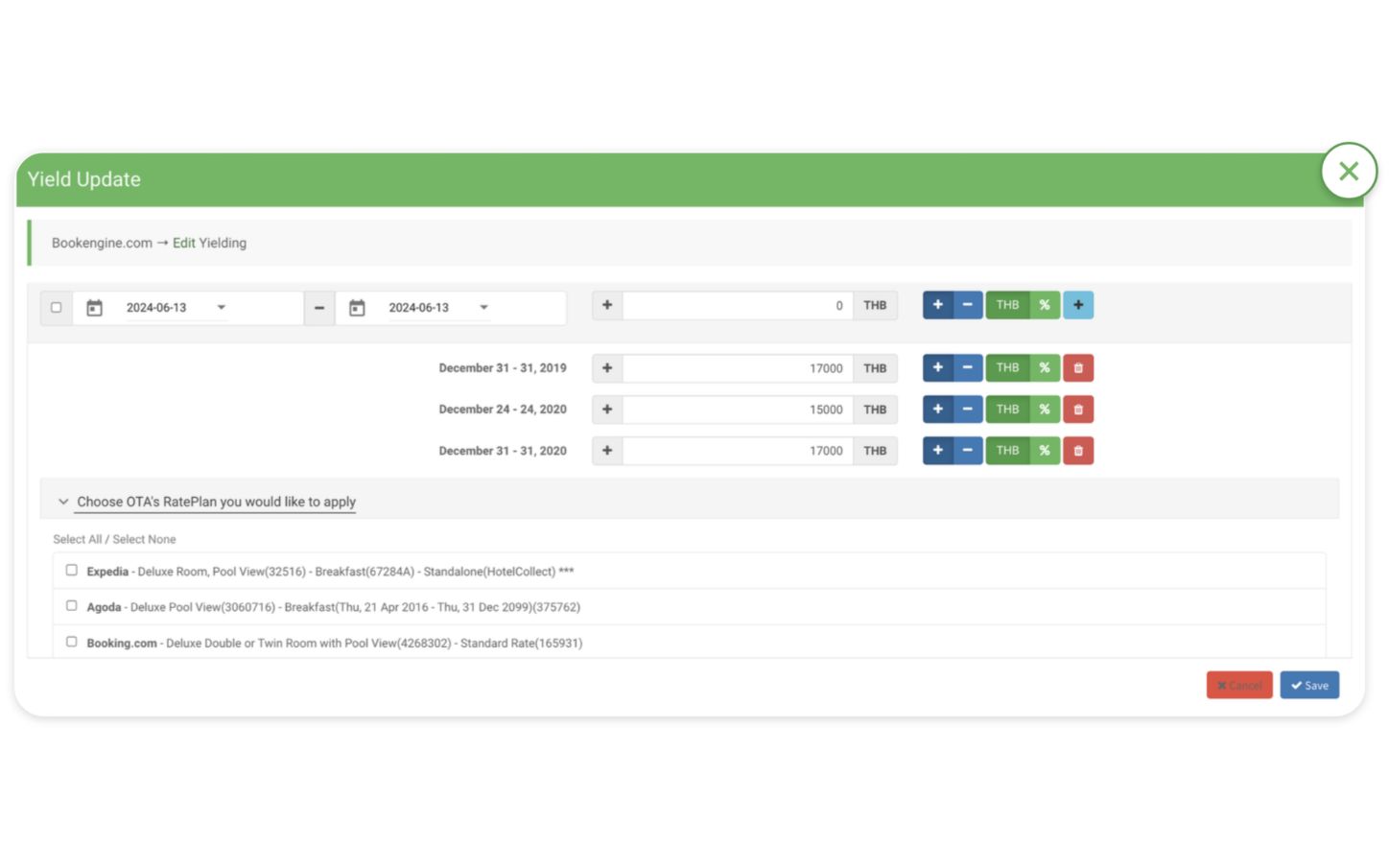Select green THB toggle in top row
This screenshot has height=868, width=1389.
pos(1007,305)
